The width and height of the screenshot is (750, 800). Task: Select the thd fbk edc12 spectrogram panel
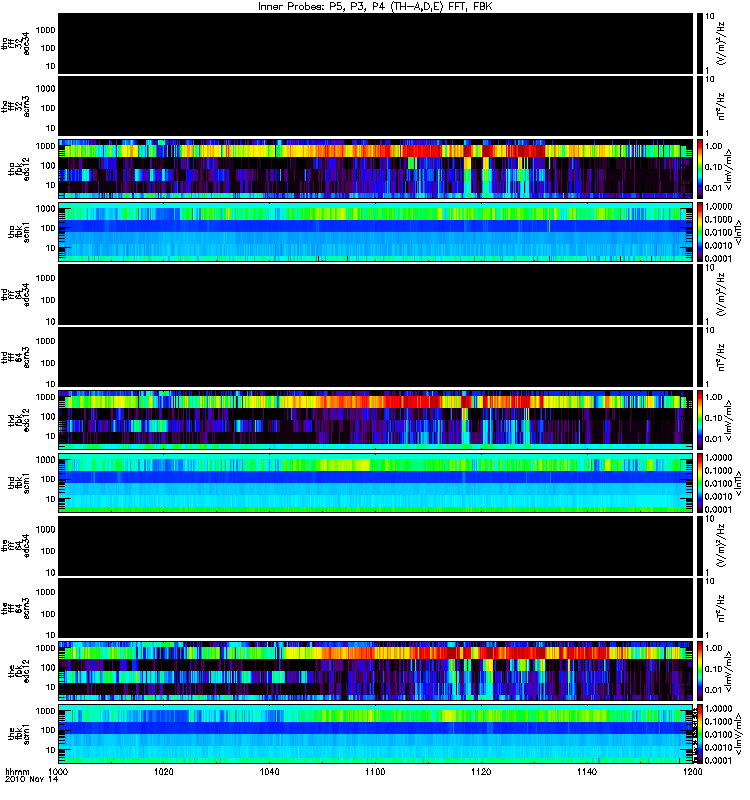point(376,420)
